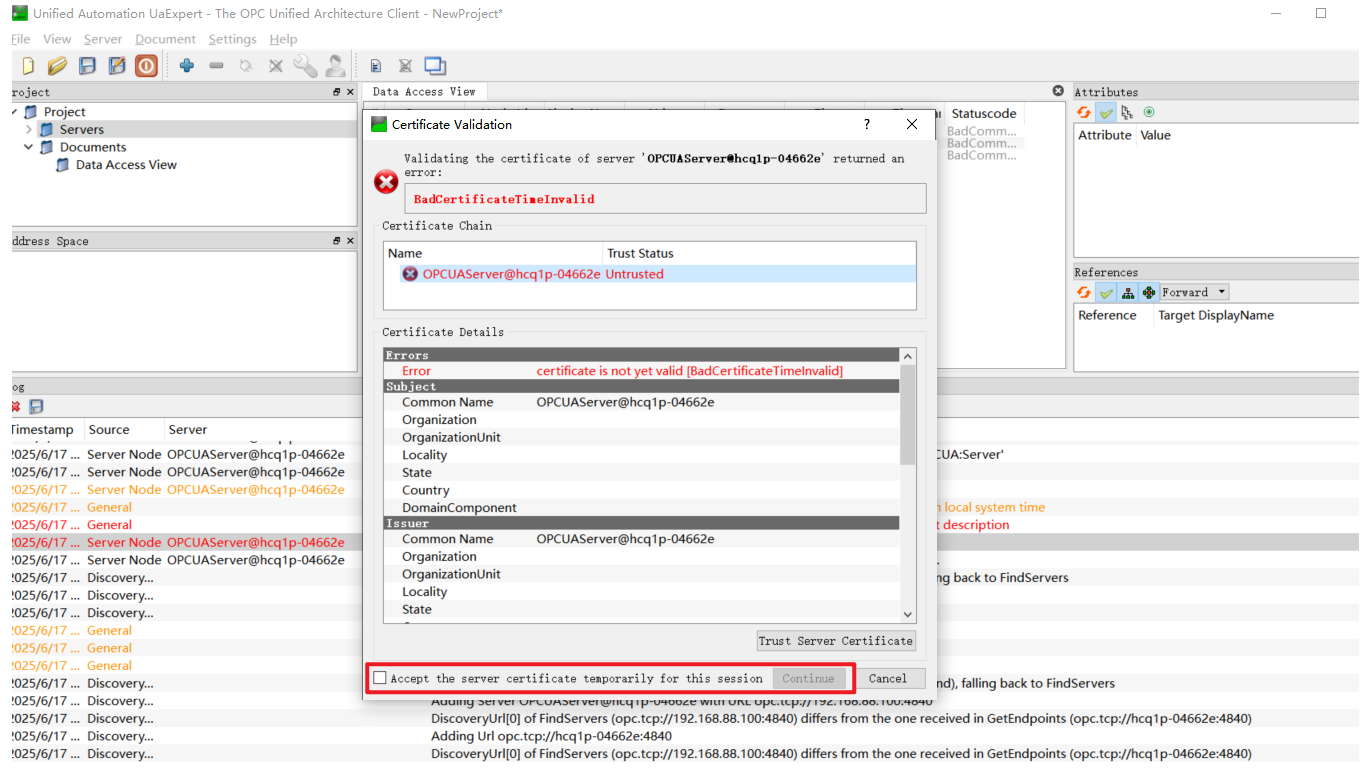Screen dimensions: 1361x783
Task: Click the Disconnect Server crossed-plug icon
Action: pos(276,66)
